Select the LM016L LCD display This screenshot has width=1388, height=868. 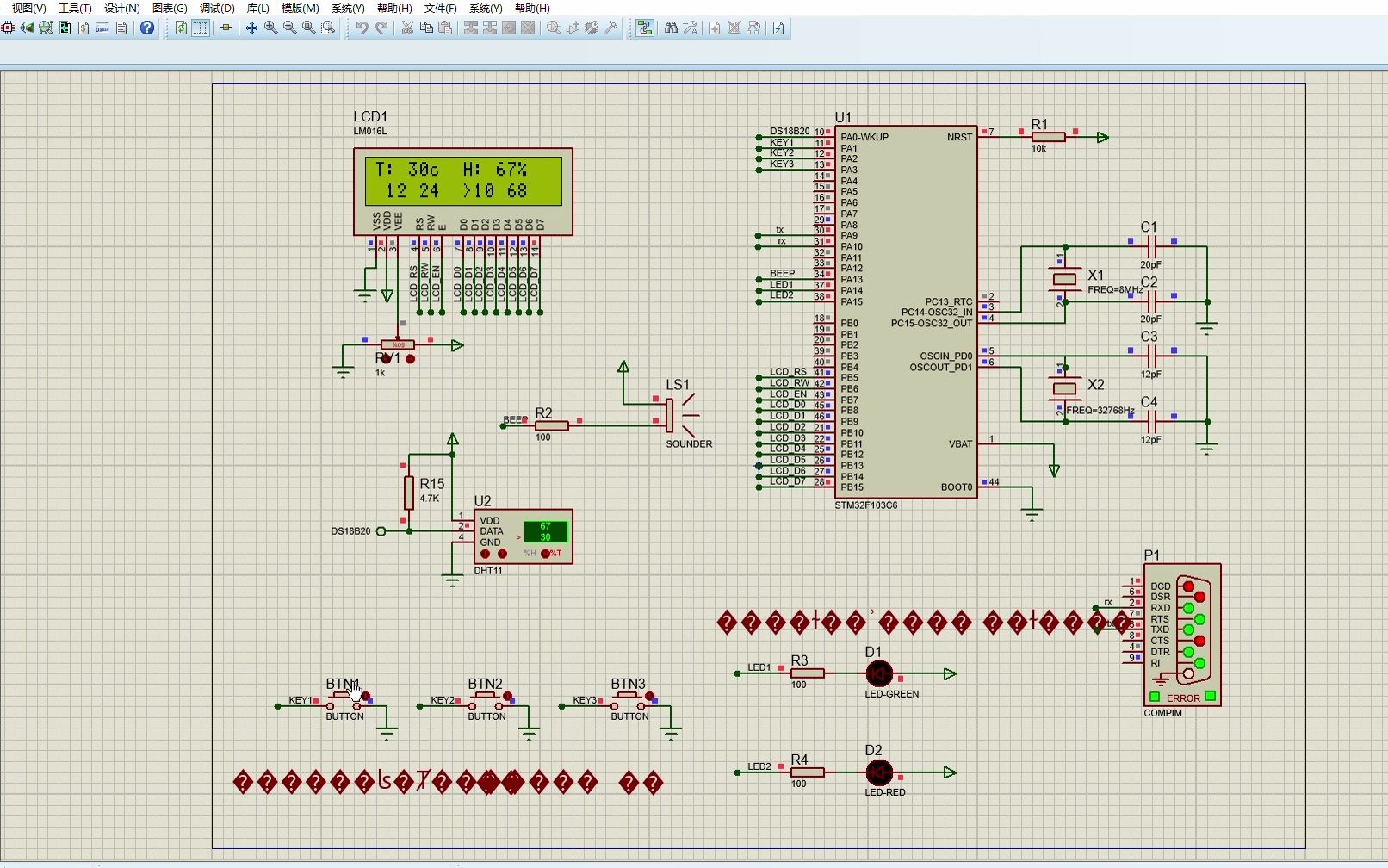pos(462,189)
